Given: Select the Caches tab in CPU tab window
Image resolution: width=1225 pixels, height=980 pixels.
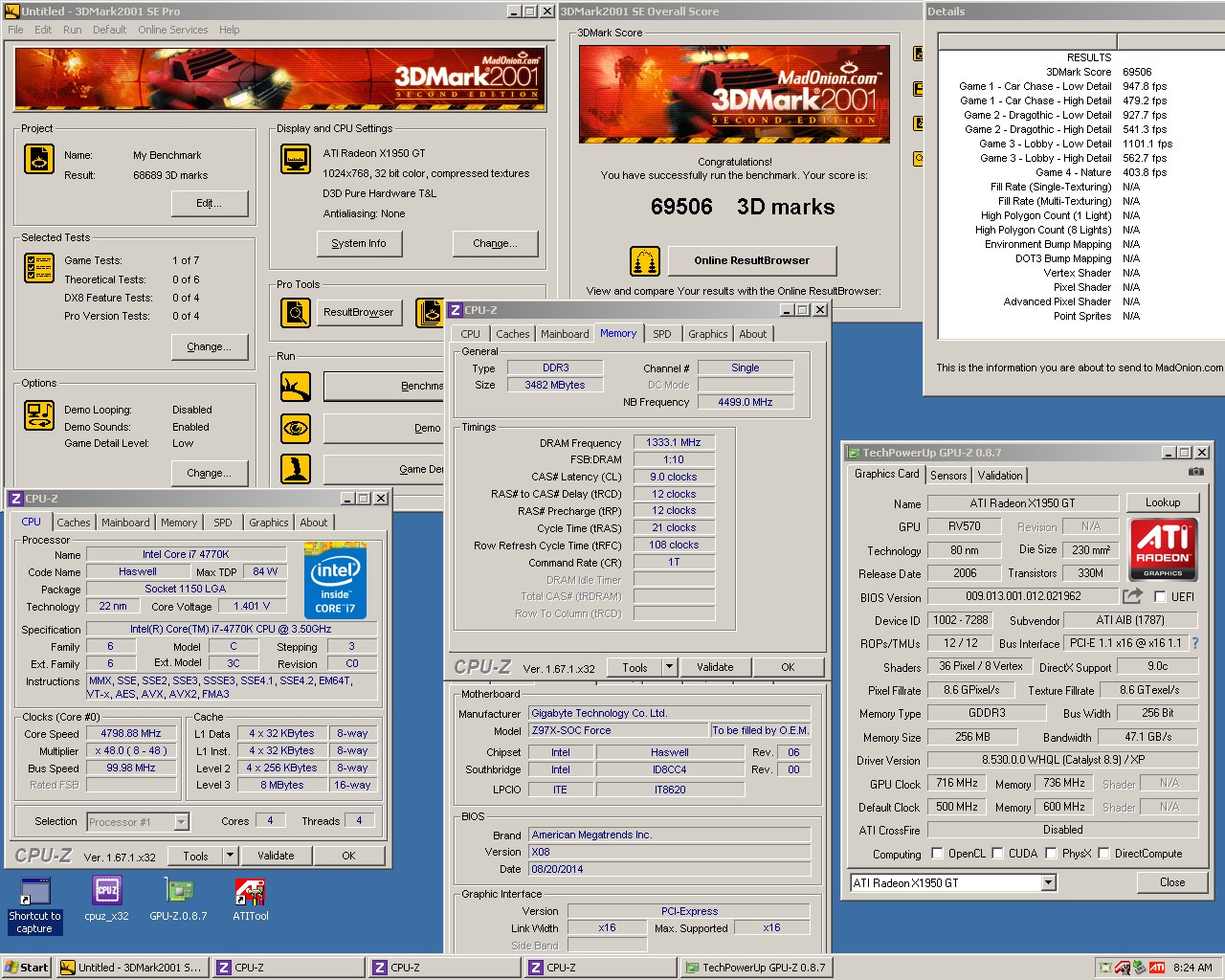Looking at the screenshot, I should point(73,523).
